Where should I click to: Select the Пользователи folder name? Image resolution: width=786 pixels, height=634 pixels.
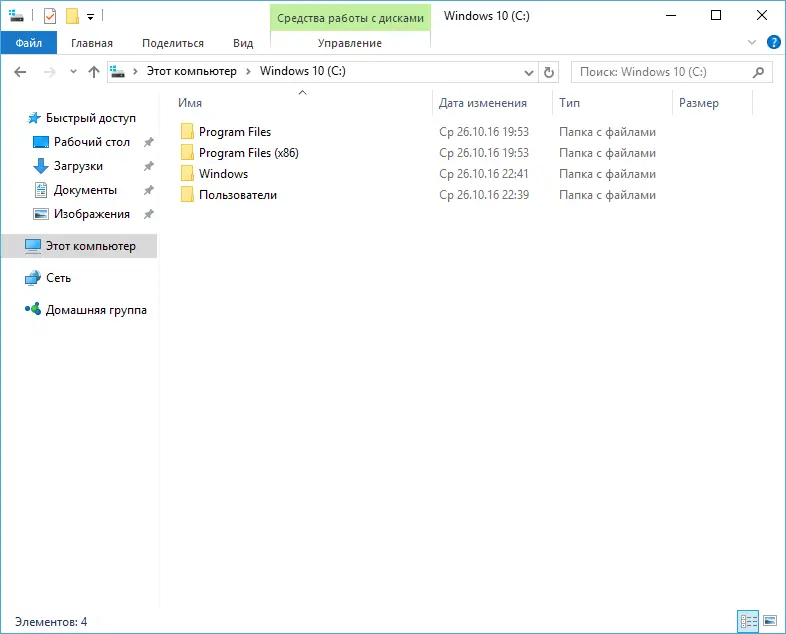pos(238,195)
